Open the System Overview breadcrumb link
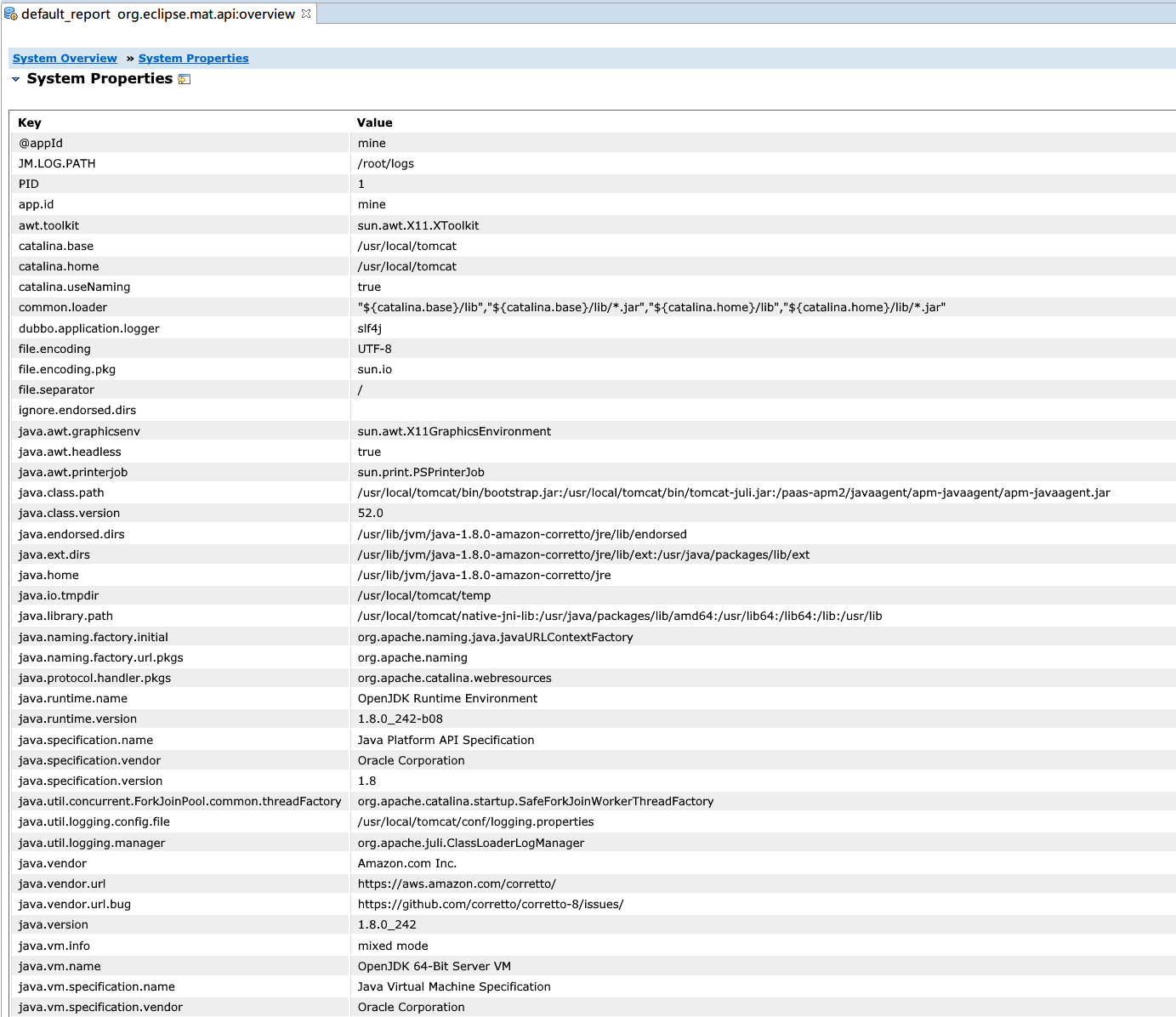Screen dimensions: 1176x1017 point(65,59)
